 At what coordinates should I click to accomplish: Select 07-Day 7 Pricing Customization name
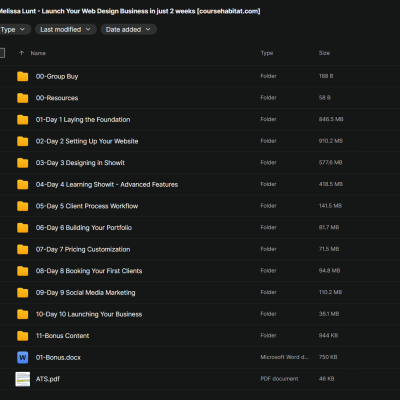tap(83, 249)
